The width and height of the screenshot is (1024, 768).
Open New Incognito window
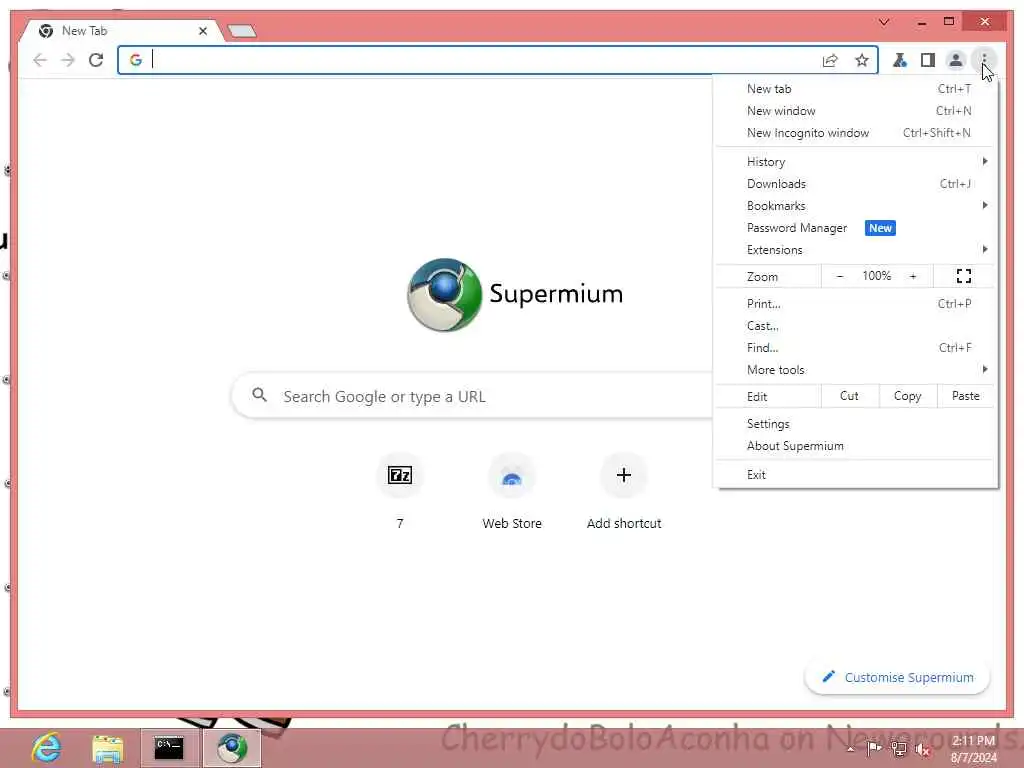tap(856, 133)
